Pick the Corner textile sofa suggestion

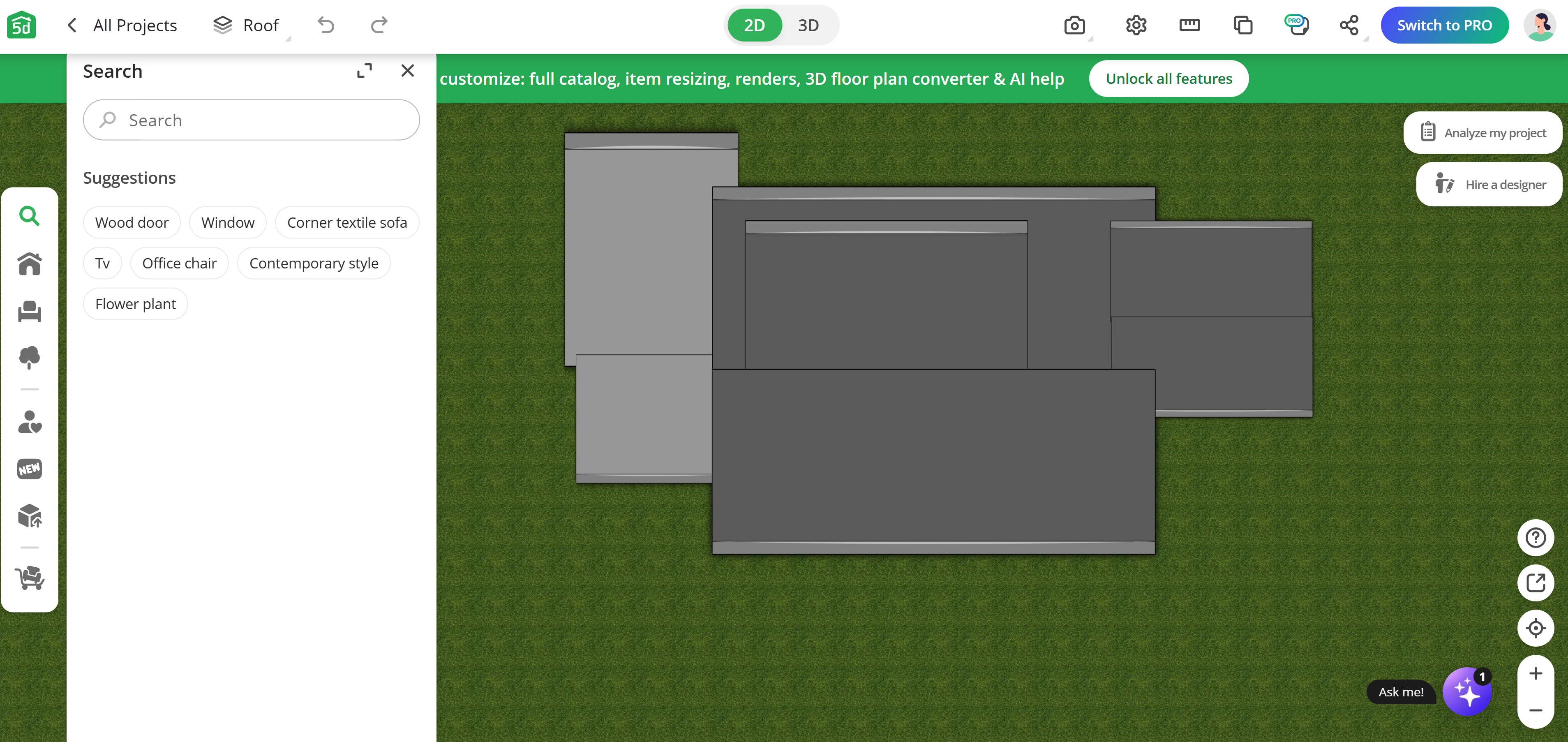(346, 223)
